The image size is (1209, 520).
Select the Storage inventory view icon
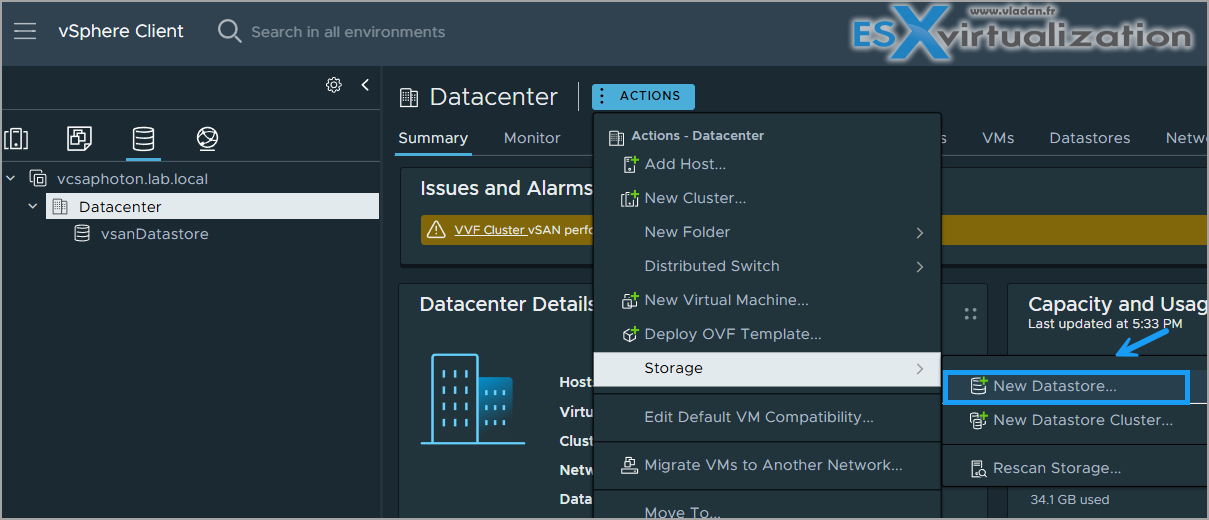click(x=143, y=138)
